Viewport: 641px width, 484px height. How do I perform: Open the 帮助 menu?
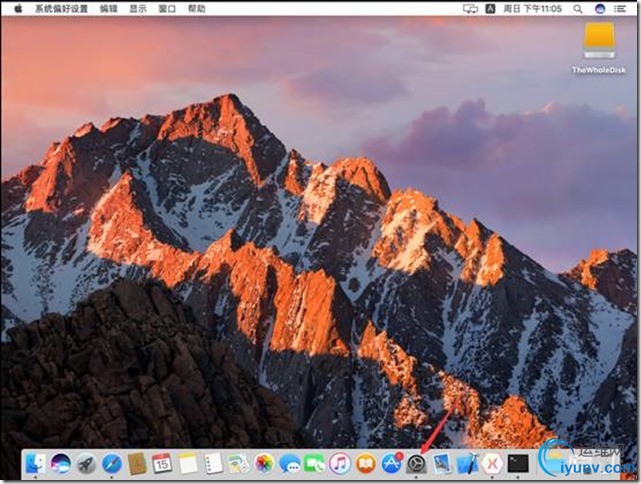tap(197, 9)
